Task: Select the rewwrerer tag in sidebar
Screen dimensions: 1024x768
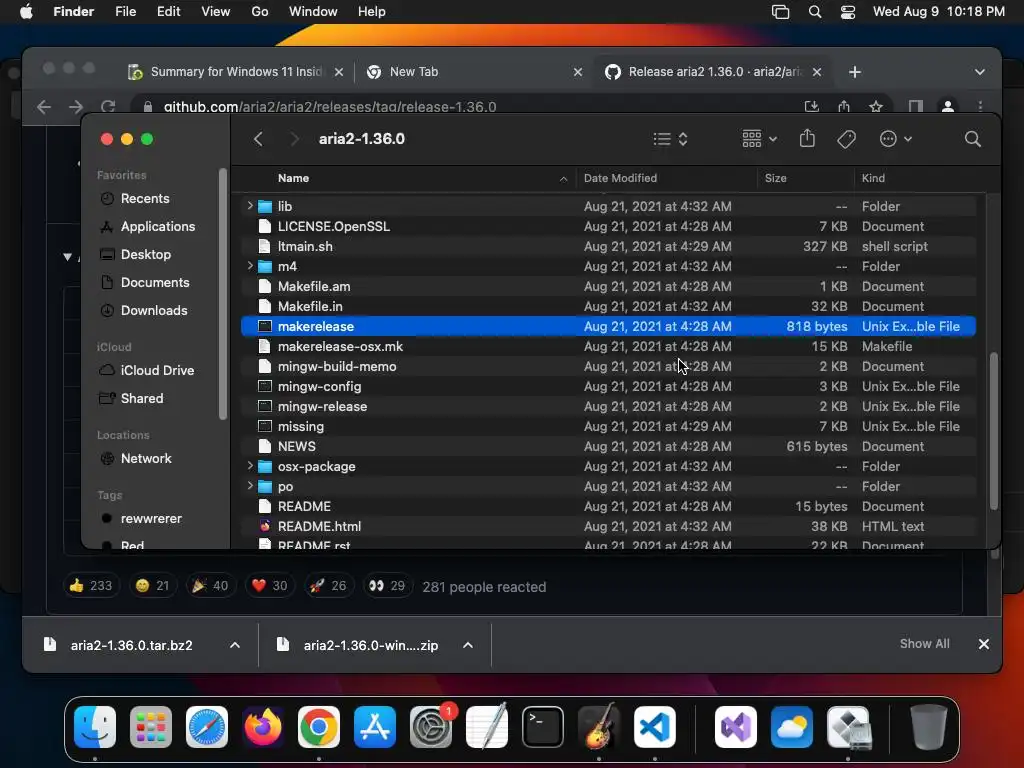Action: pyautogui.click(x=151, y=519)
